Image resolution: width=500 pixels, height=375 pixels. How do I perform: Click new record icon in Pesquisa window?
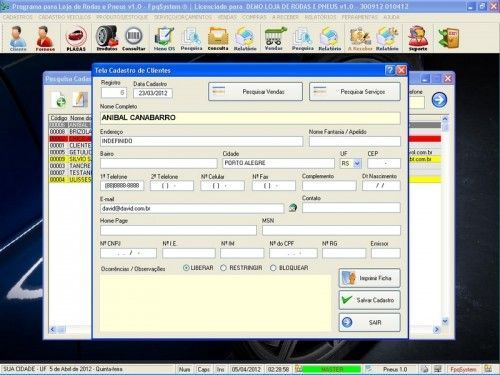59,99
